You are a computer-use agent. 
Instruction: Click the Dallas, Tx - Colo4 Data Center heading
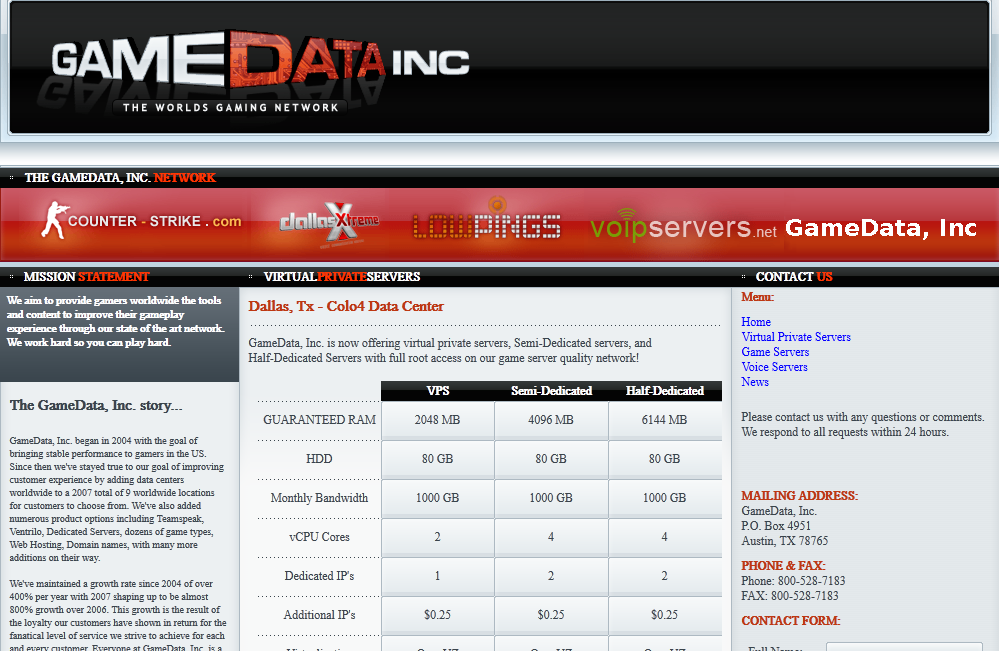tap(346, 306)
